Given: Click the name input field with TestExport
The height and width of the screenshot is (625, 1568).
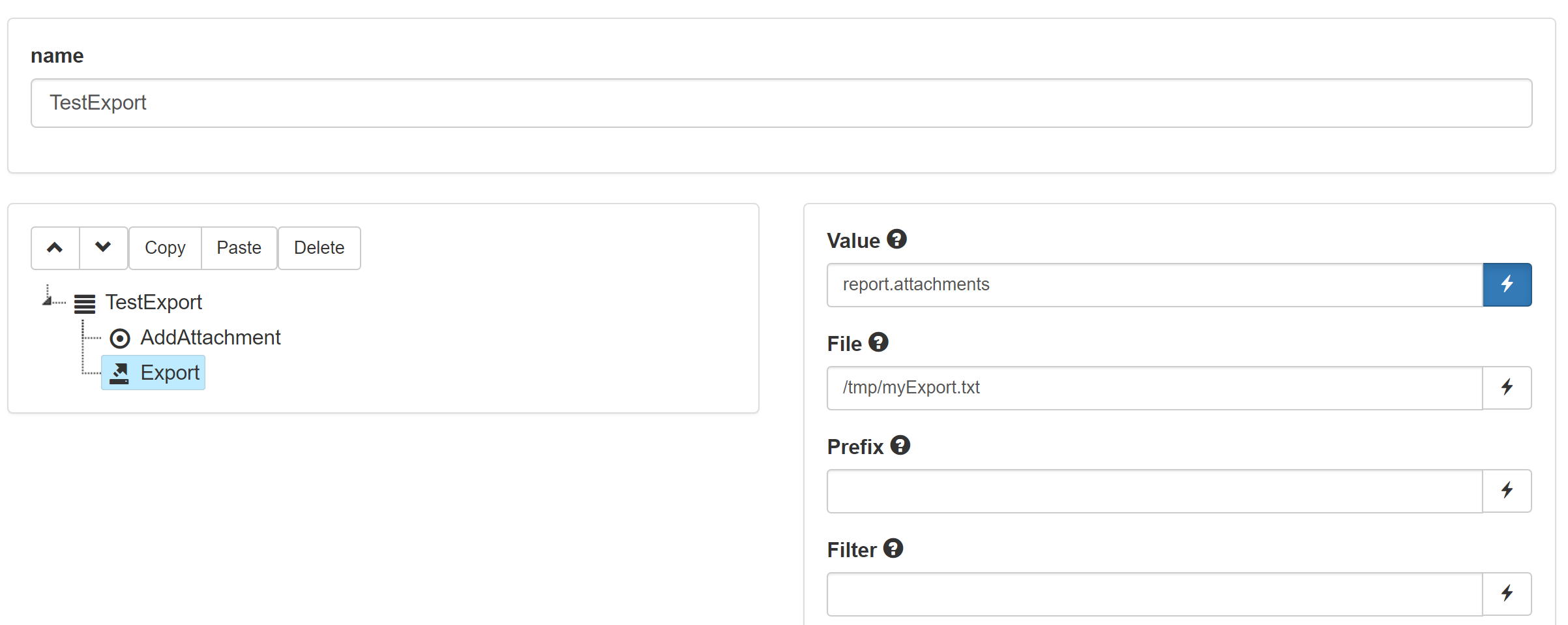Looking at the screenshot, I should click(x=781, y=103).
